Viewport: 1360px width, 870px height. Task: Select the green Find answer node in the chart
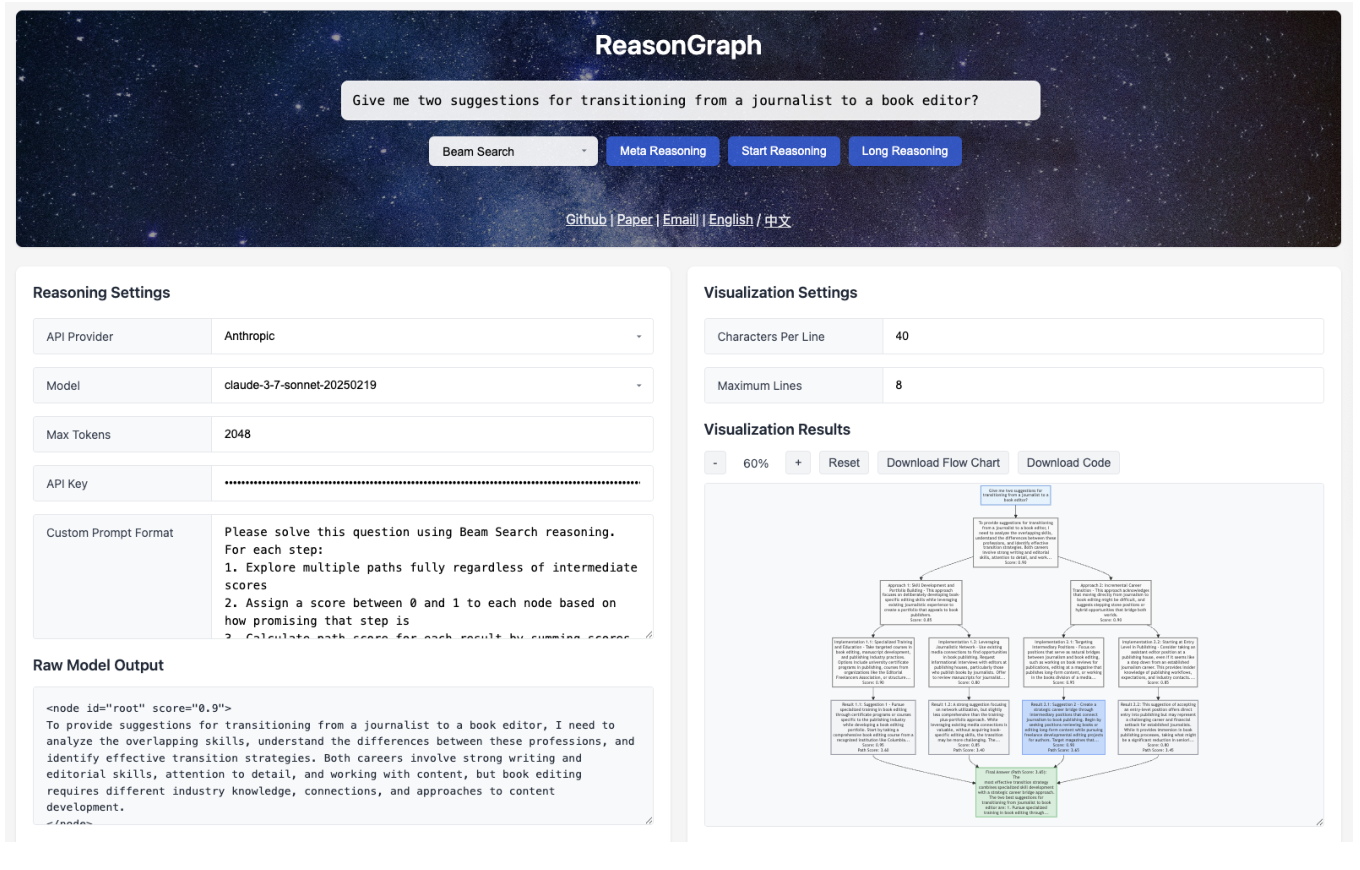(1017, 790)
